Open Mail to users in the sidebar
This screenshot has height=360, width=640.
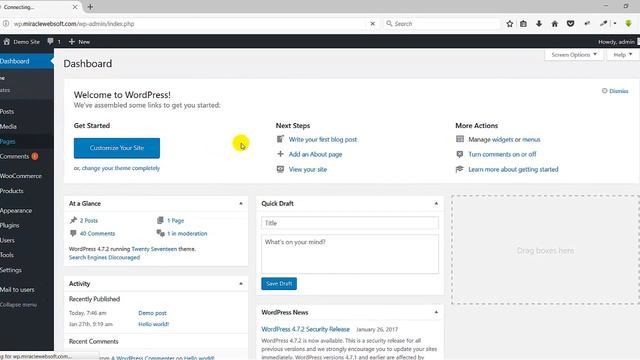click(27, 290)
